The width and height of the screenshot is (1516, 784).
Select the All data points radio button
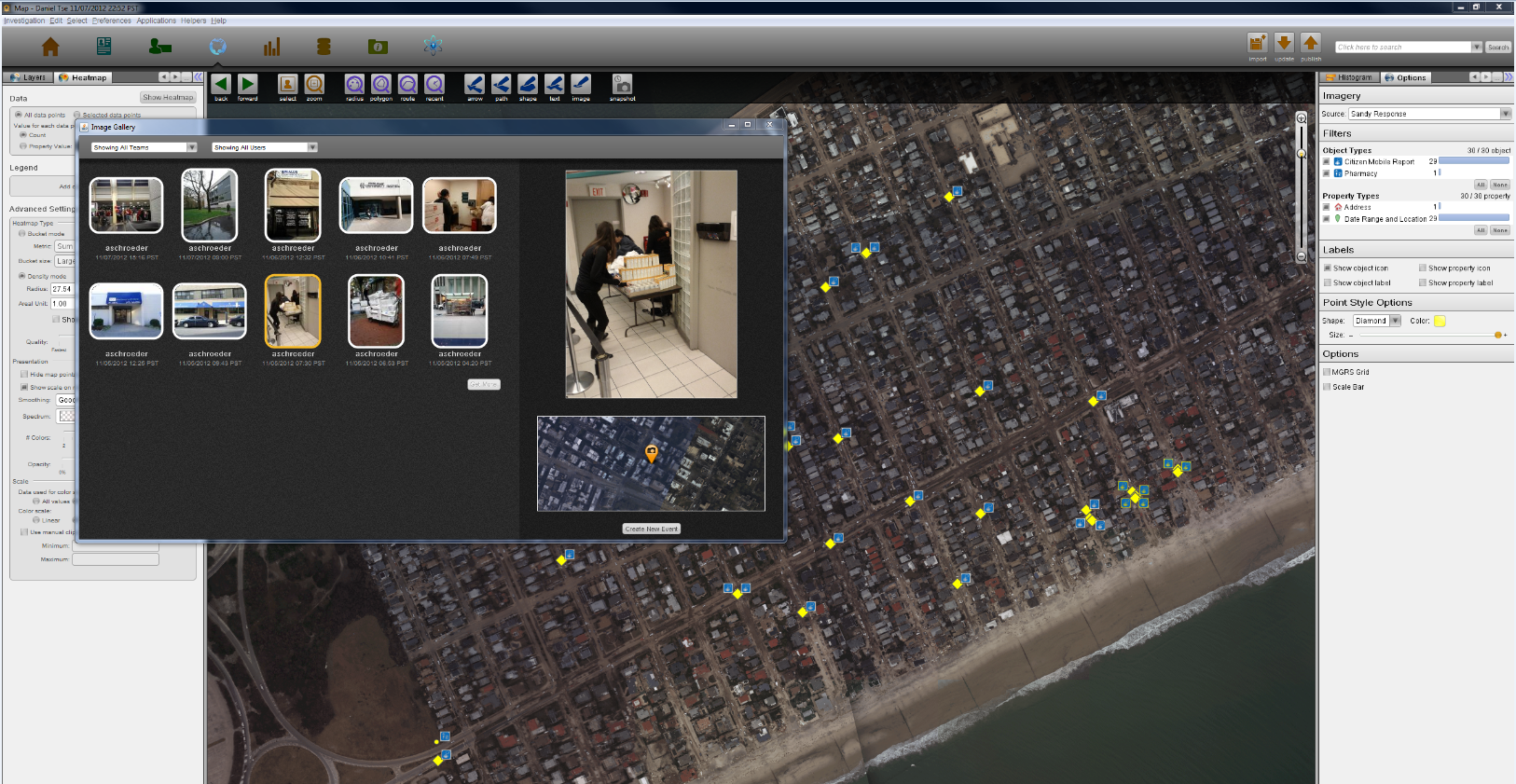point(19,115)
